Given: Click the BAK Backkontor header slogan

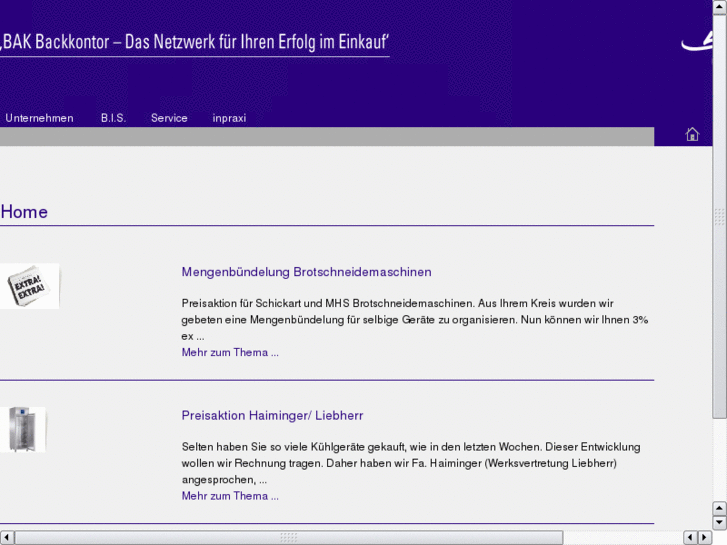Looking at the screenshot, I should [x=194, y=42].
